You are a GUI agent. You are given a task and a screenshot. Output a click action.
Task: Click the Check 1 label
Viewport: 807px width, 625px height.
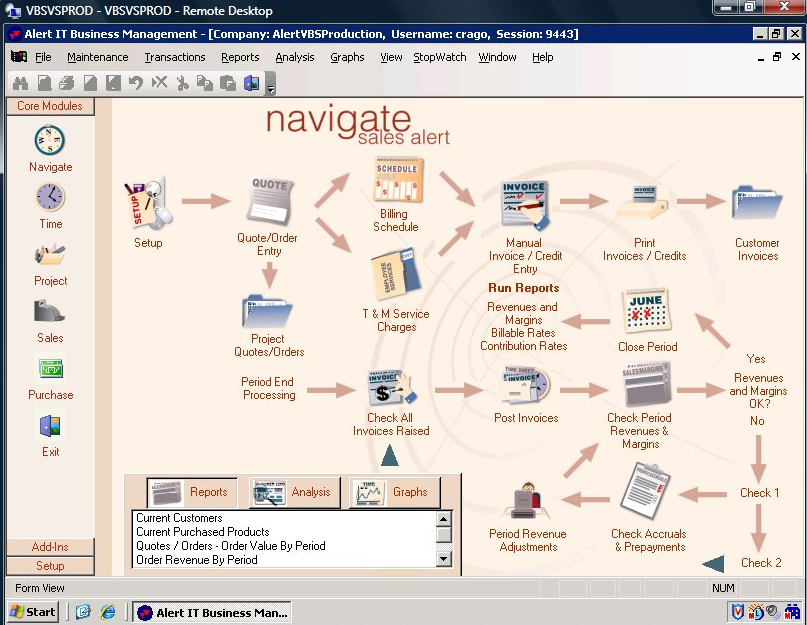click(759, 493)
